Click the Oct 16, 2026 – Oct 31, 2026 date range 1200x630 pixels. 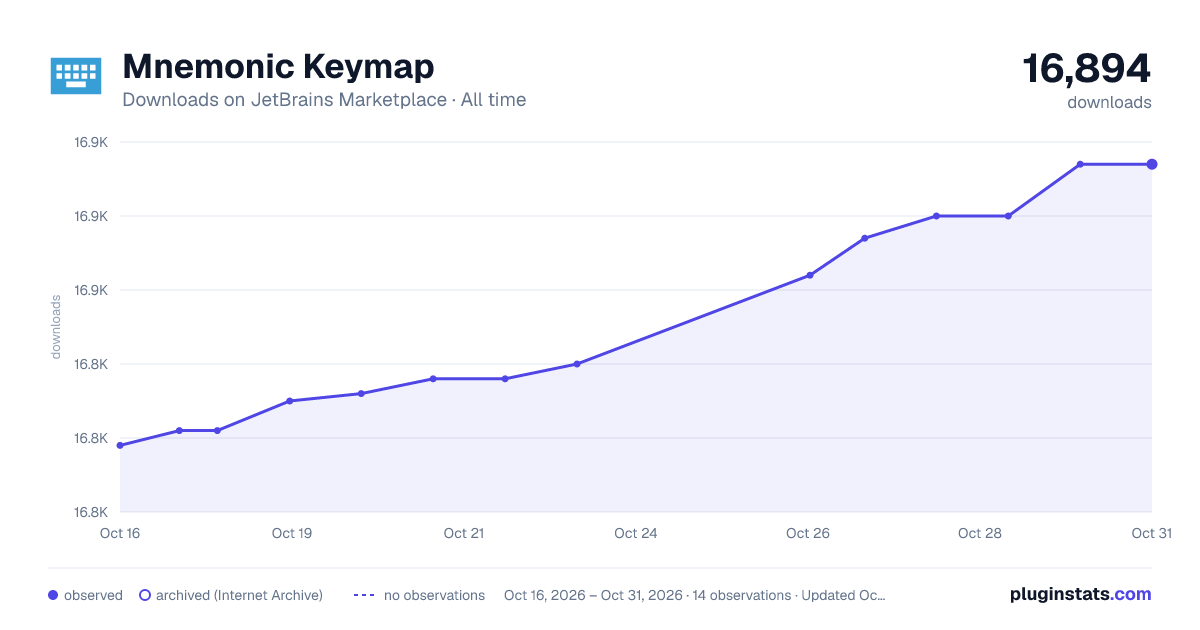click(593, 595)
